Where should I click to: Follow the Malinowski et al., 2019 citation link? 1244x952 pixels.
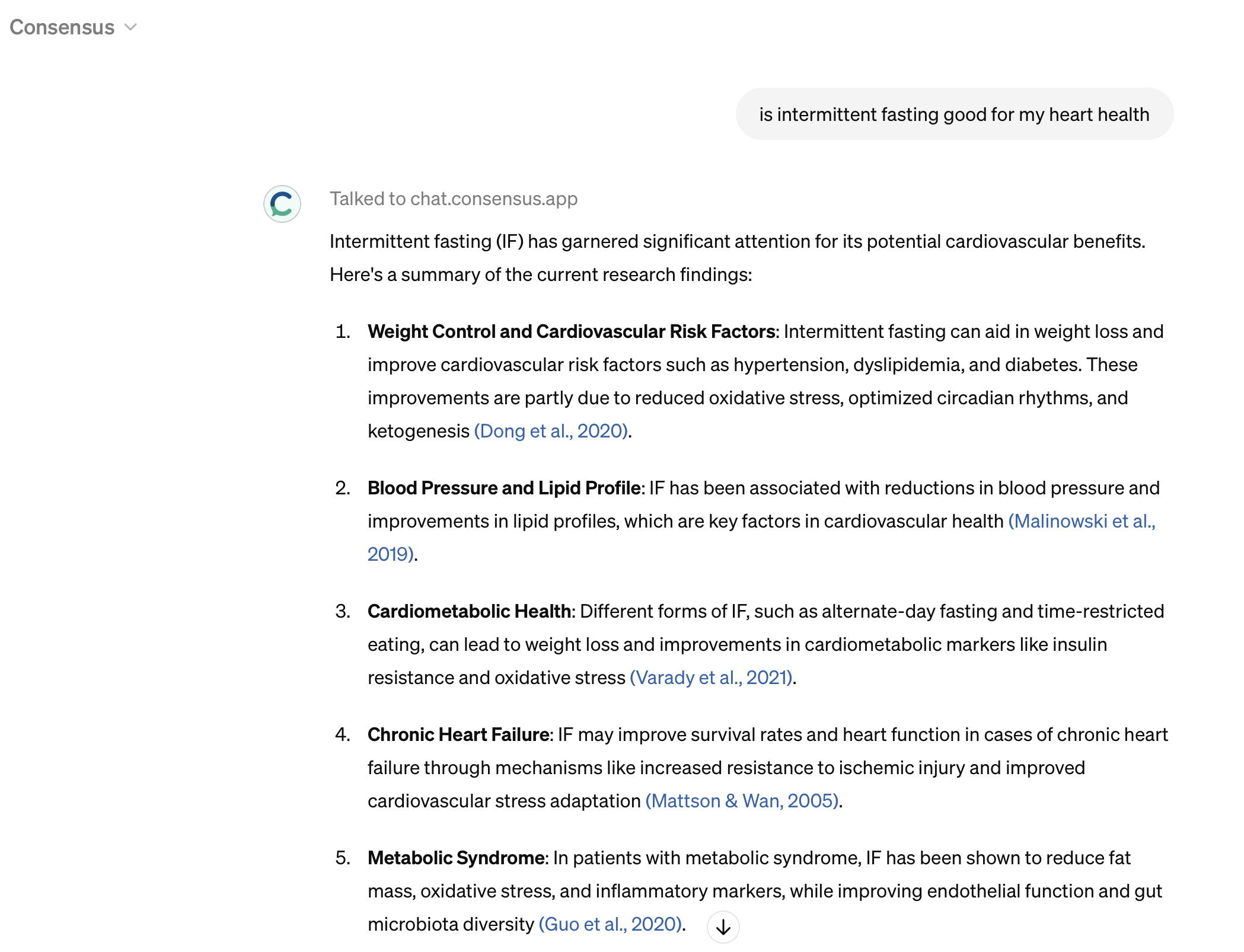[1082, 521]
